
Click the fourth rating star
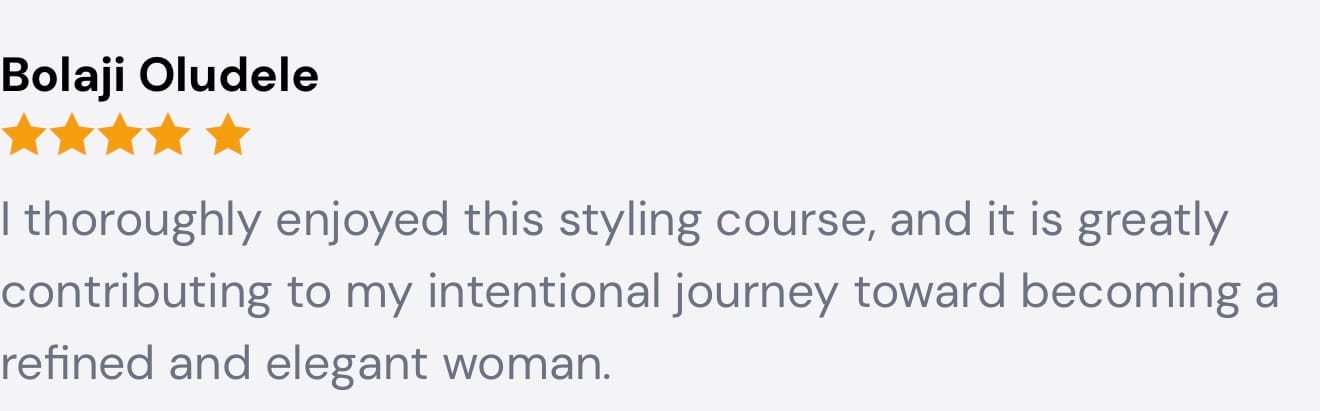(x=167, y=135)
